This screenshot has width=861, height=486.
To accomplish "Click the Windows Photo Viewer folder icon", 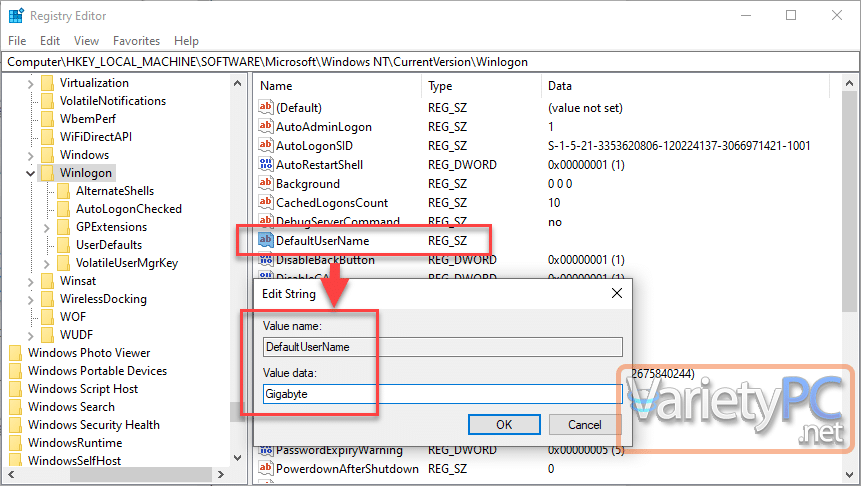I will click(x=16, y=353).
